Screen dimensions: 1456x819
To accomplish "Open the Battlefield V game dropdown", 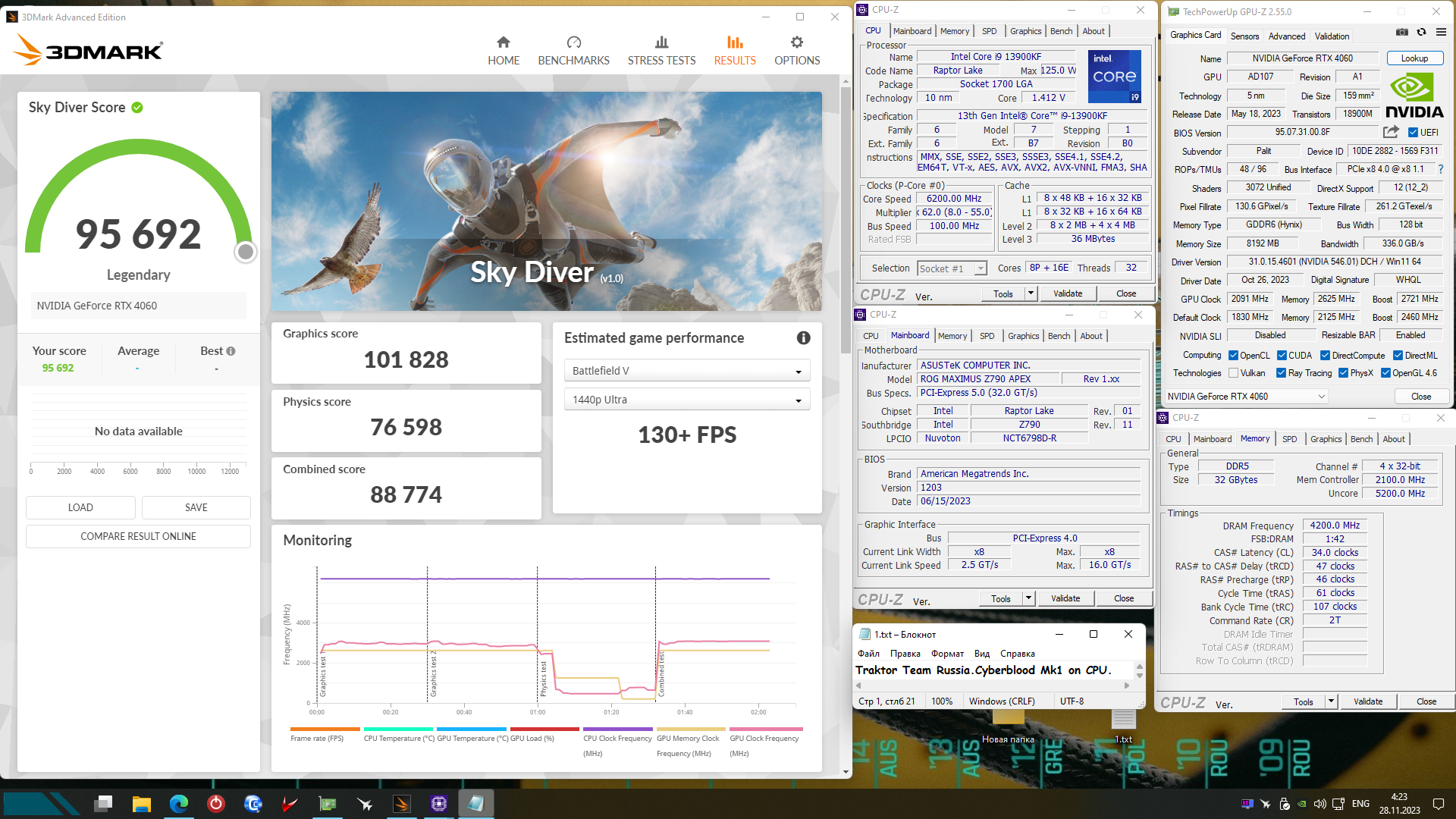I will pyautogui.click(x=687, y=371).
